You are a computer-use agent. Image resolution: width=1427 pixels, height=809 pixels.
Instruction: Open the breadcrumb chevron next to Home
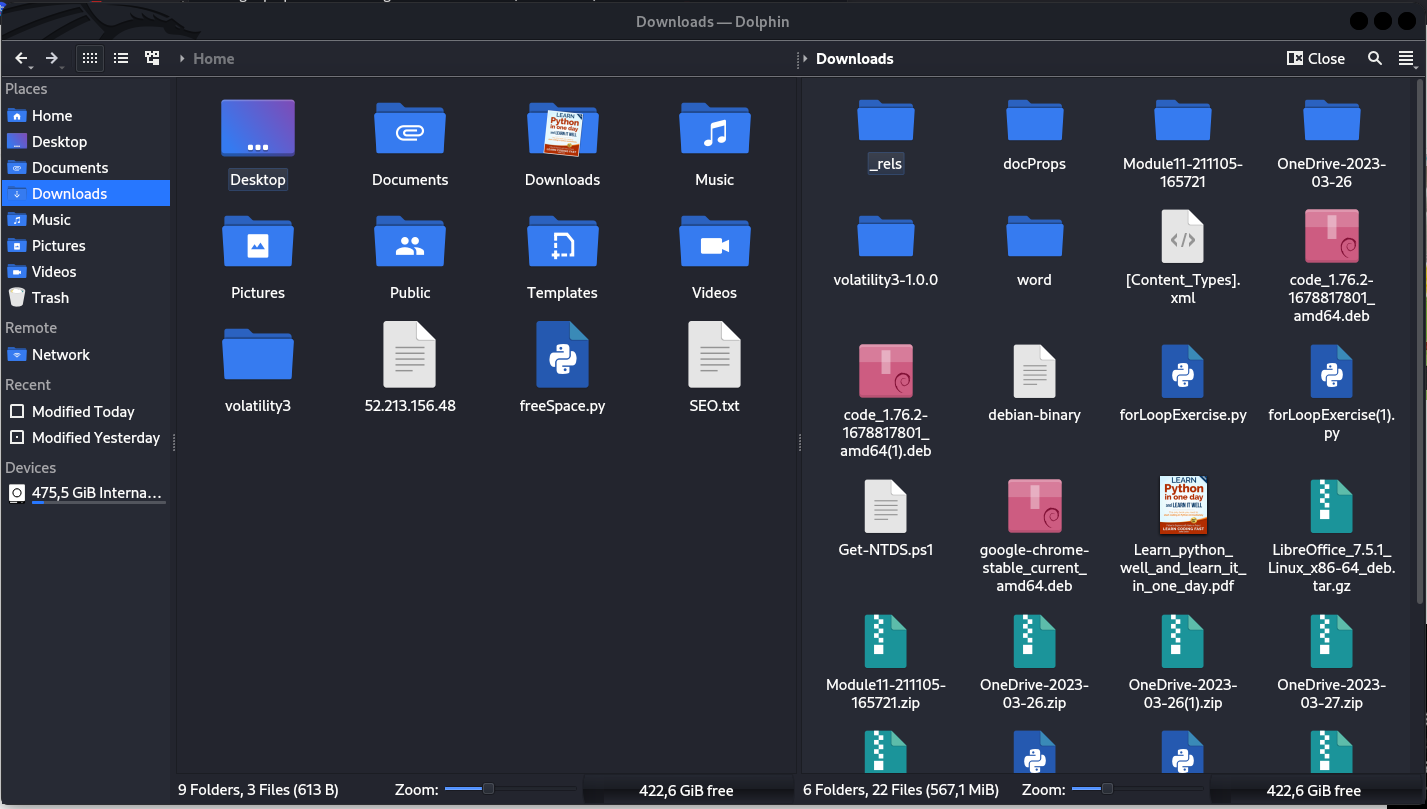tap(182, 58)
